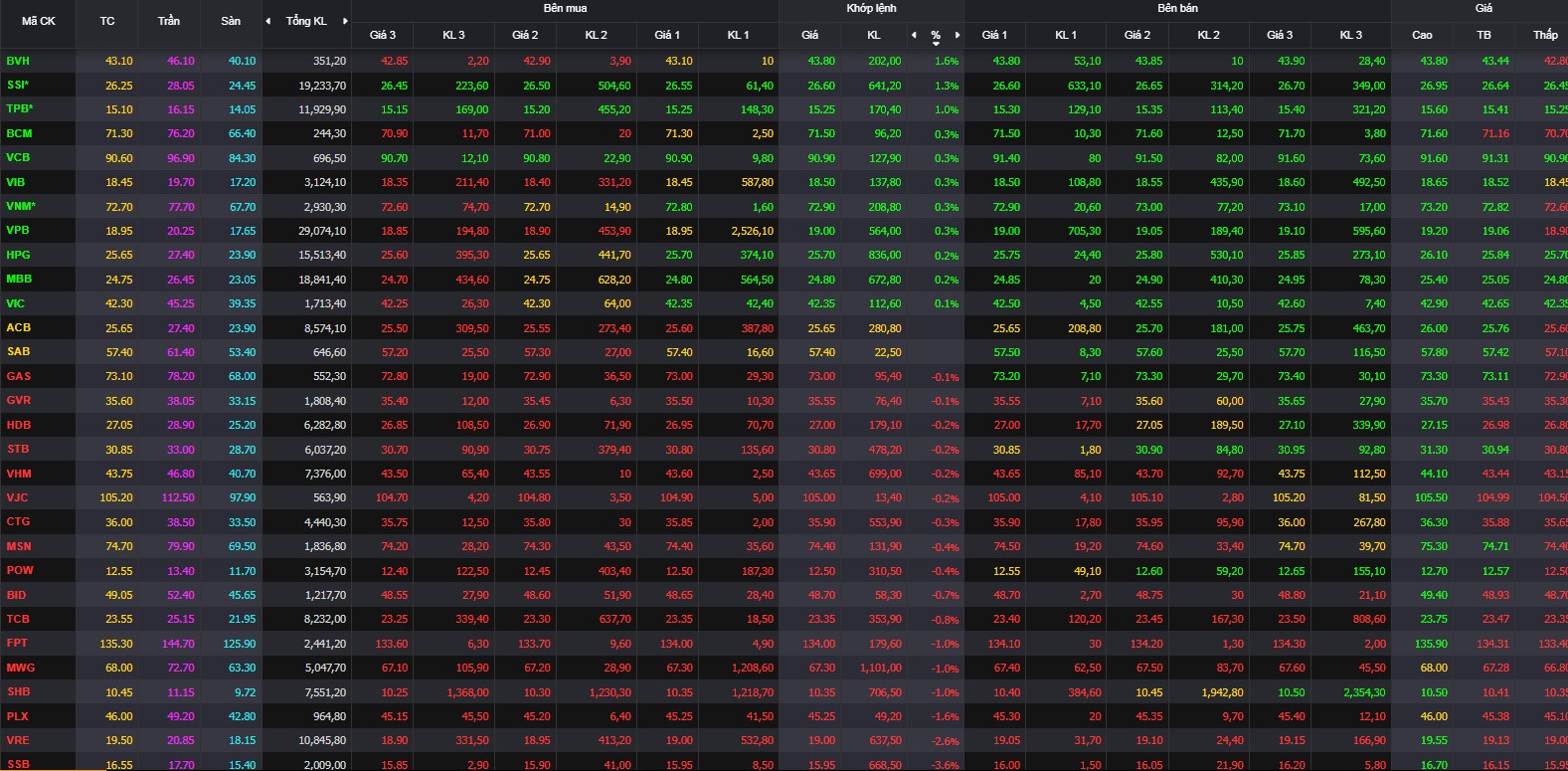Open the POW ticker
Screen dimensions: 1568x771
(x=20, y=570)
